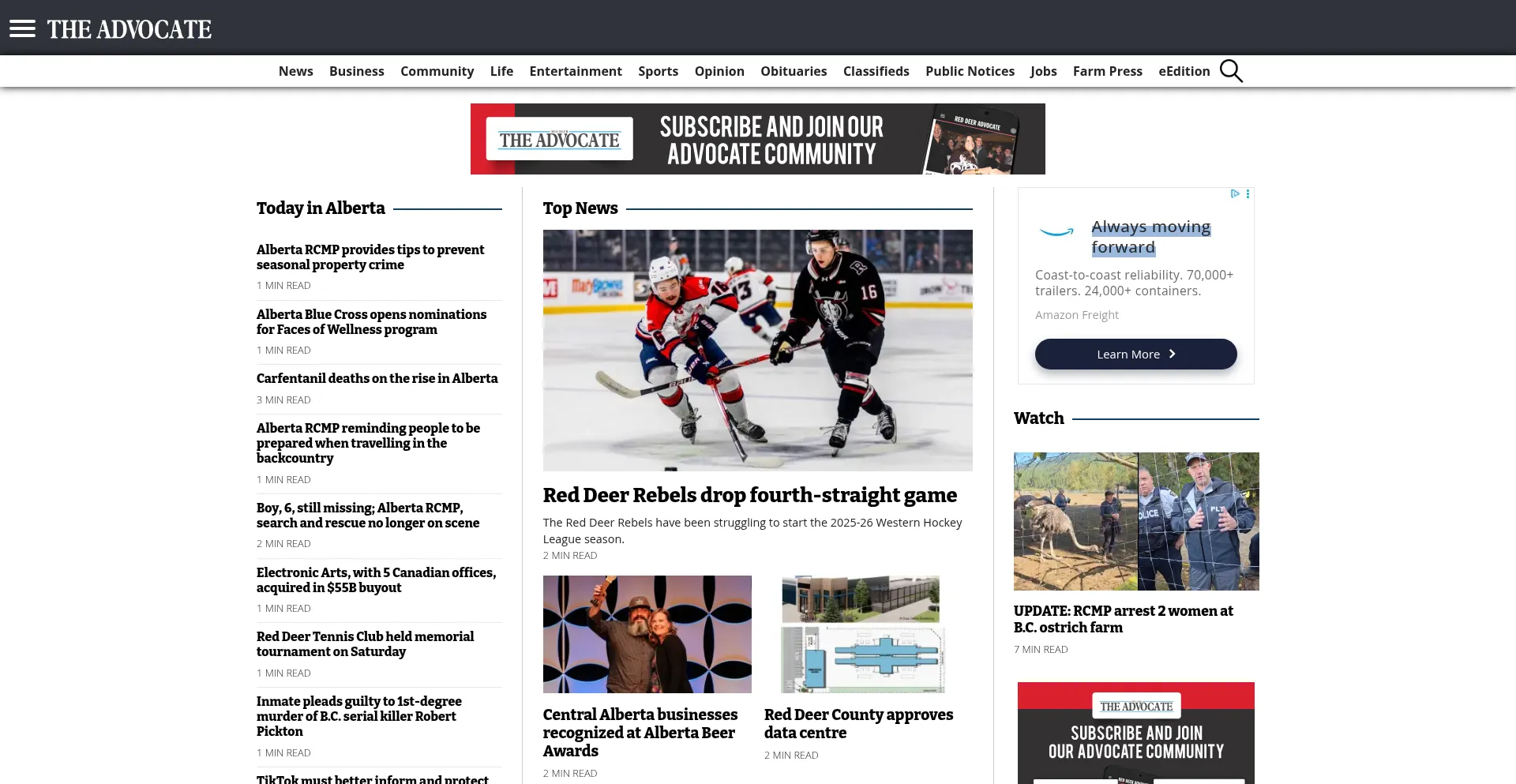Click the AdChoices triangle icon
1516x784 pixels.
point(1235,193)
